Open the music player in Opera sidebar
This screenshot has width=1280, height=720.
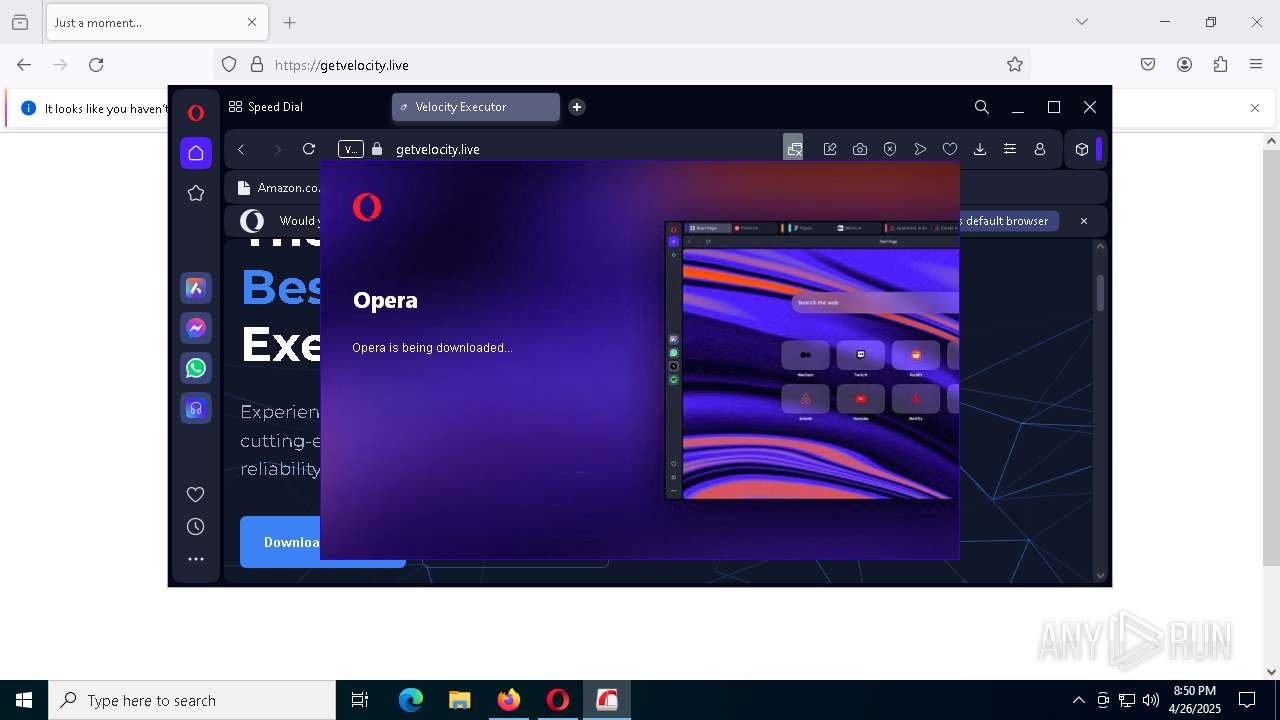[196, 408]
